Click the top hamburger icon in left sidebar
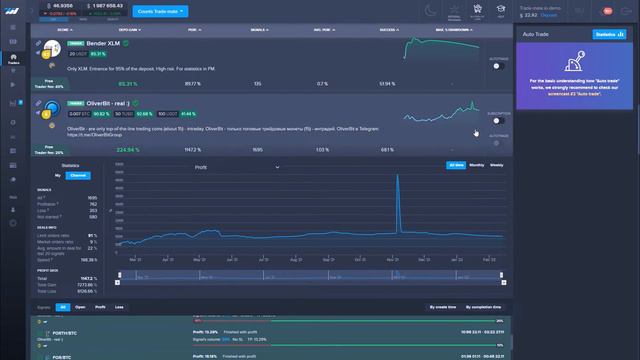640x360 pixels. point(13,27)
